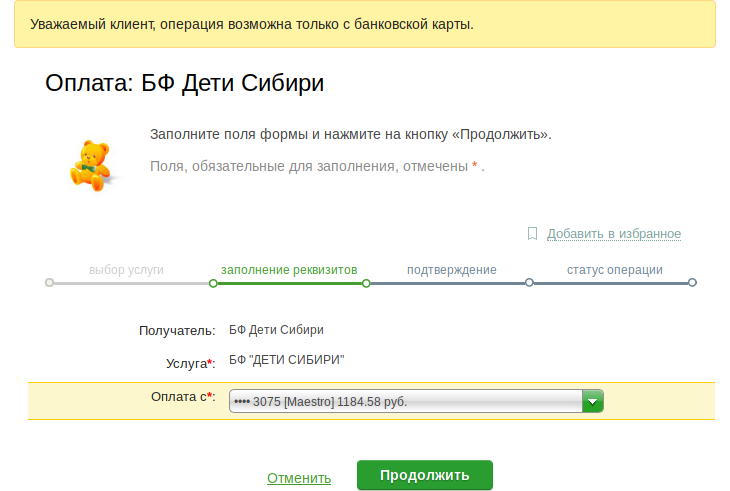Click the recipient value БФ Дети Сибири
This screenshot has width=730, height=491.
coord(276,330)
